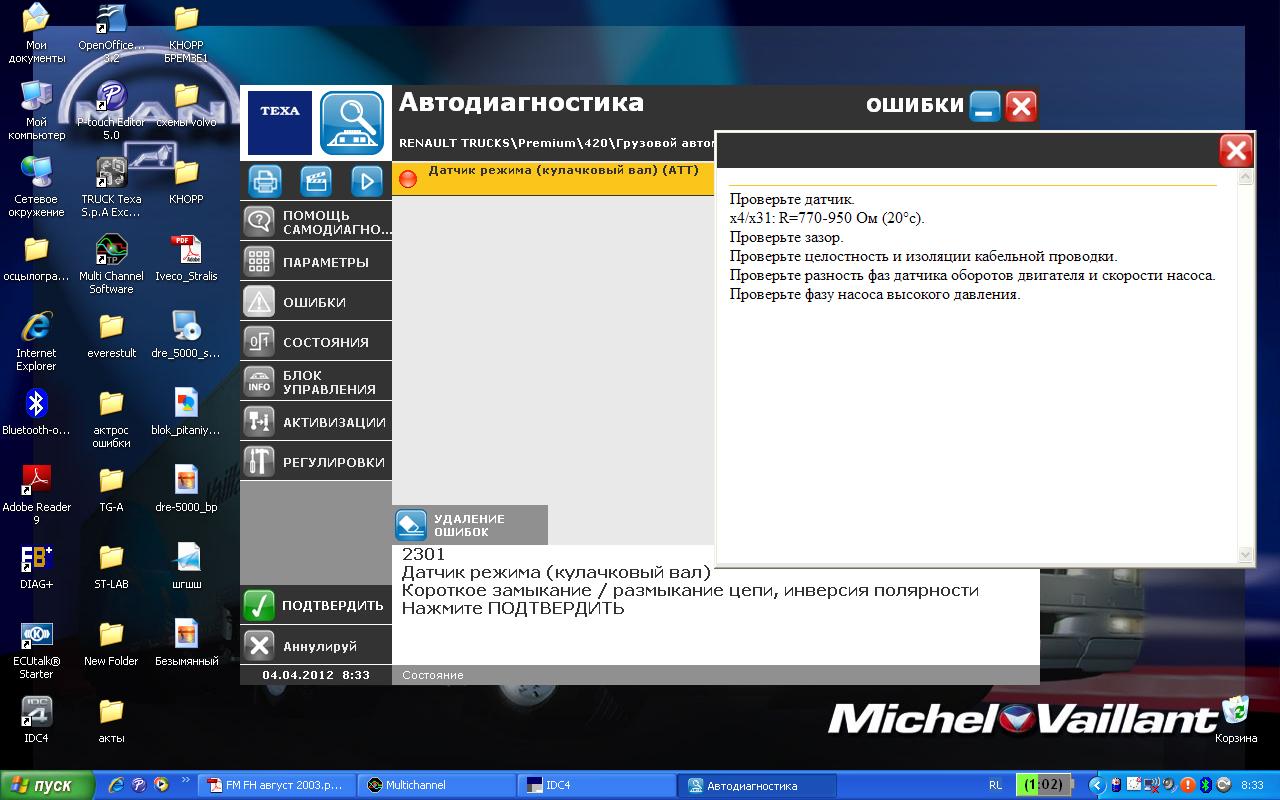Click the vehicle magnifier autodiagnosis icon
This screenshot has width=1280, height=800.
[352, 123]
